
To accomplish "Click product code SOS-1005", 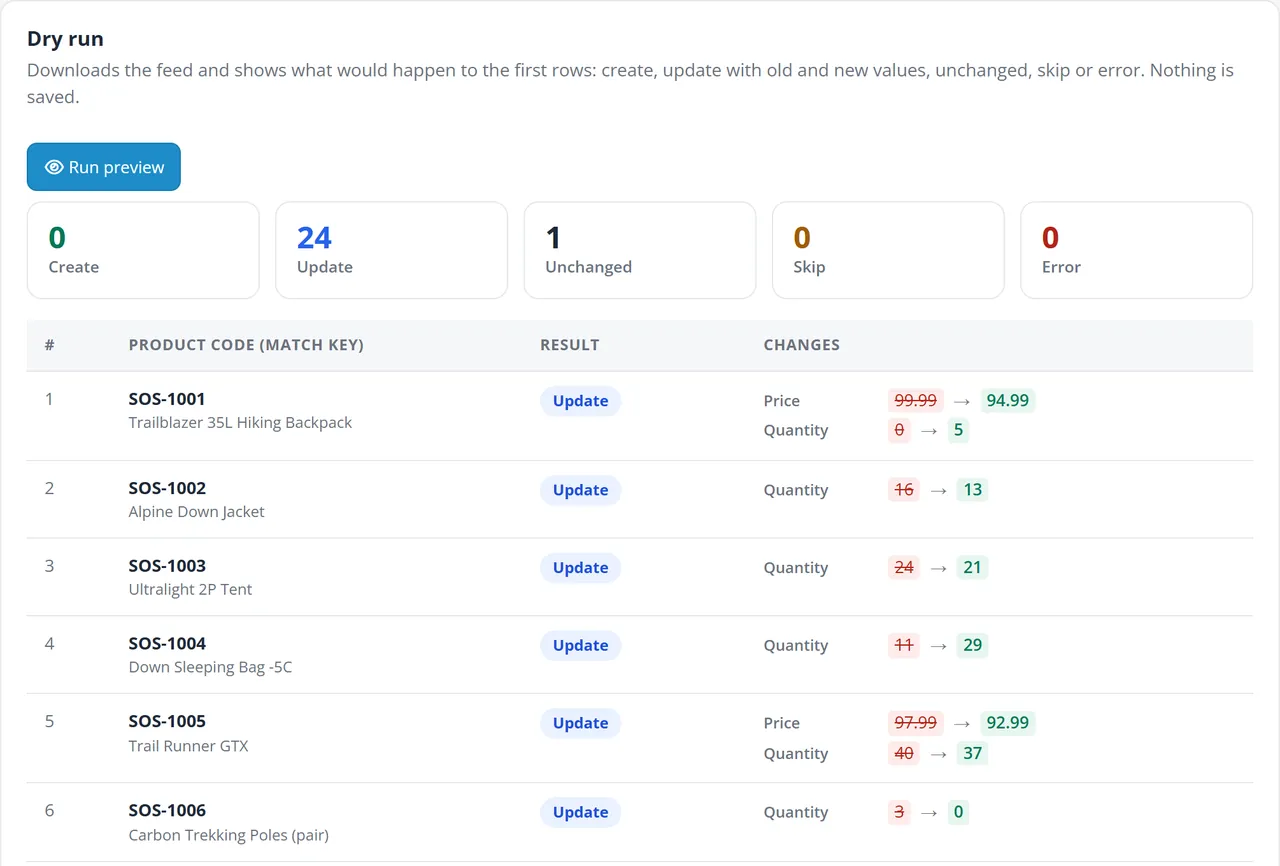I will [x=167, y=722].
